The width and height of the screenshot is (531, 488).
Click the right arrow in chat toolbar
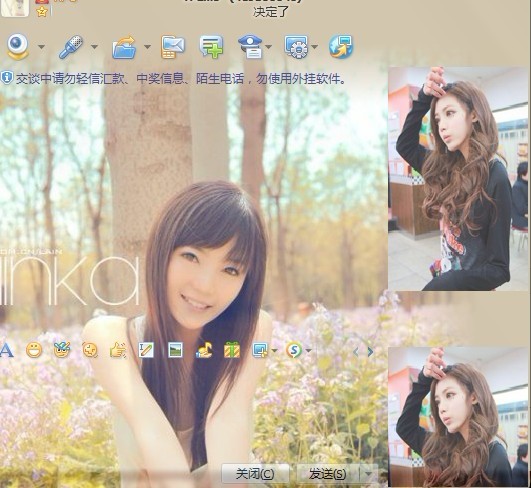(370, 352)
